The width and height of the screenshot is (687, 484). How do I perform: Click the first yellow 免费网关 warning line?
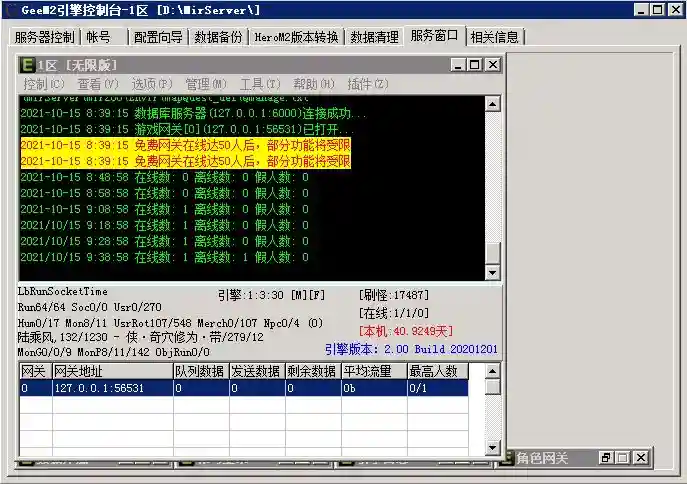coord(185,145)
